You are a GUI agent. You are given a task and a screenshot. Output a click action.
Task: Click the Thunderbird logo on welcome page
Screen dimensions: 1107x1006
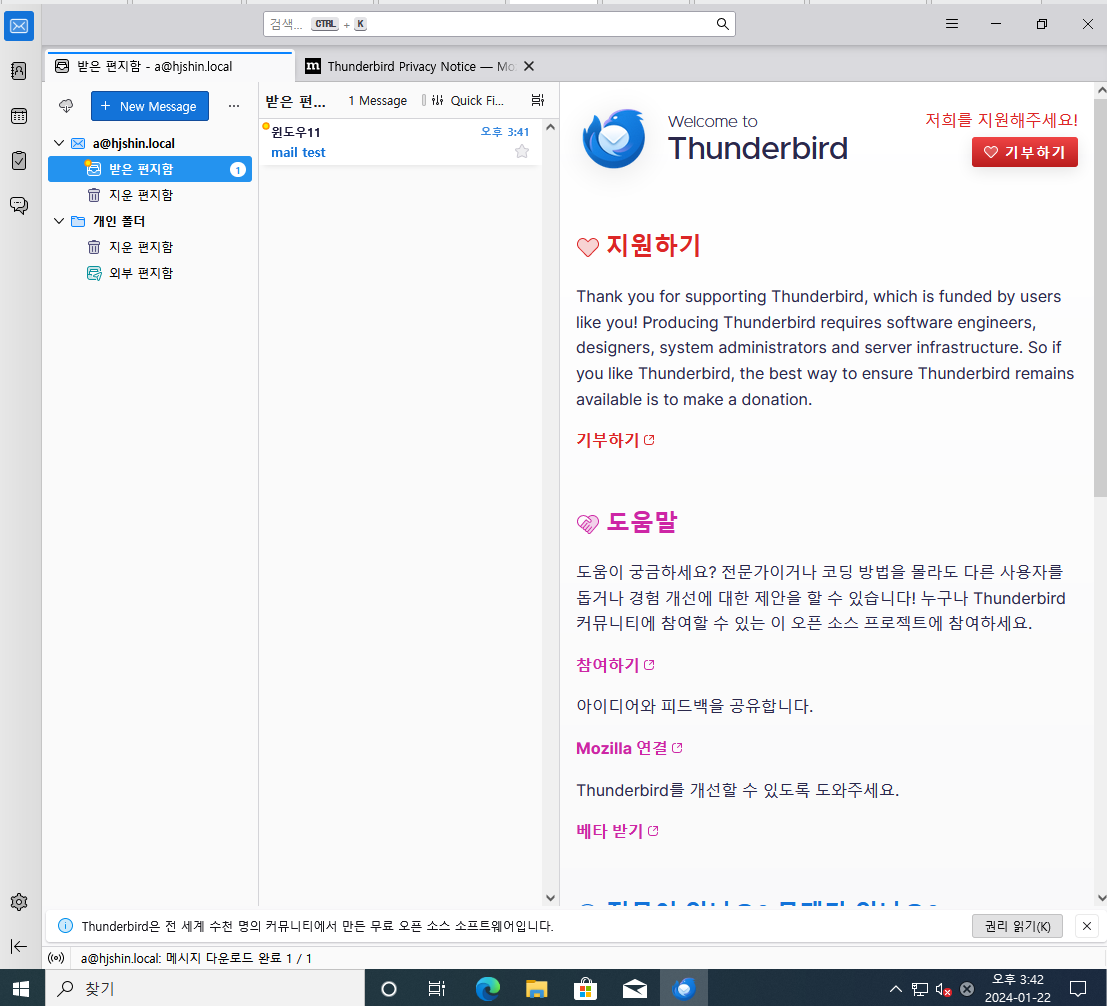(614, 138)
